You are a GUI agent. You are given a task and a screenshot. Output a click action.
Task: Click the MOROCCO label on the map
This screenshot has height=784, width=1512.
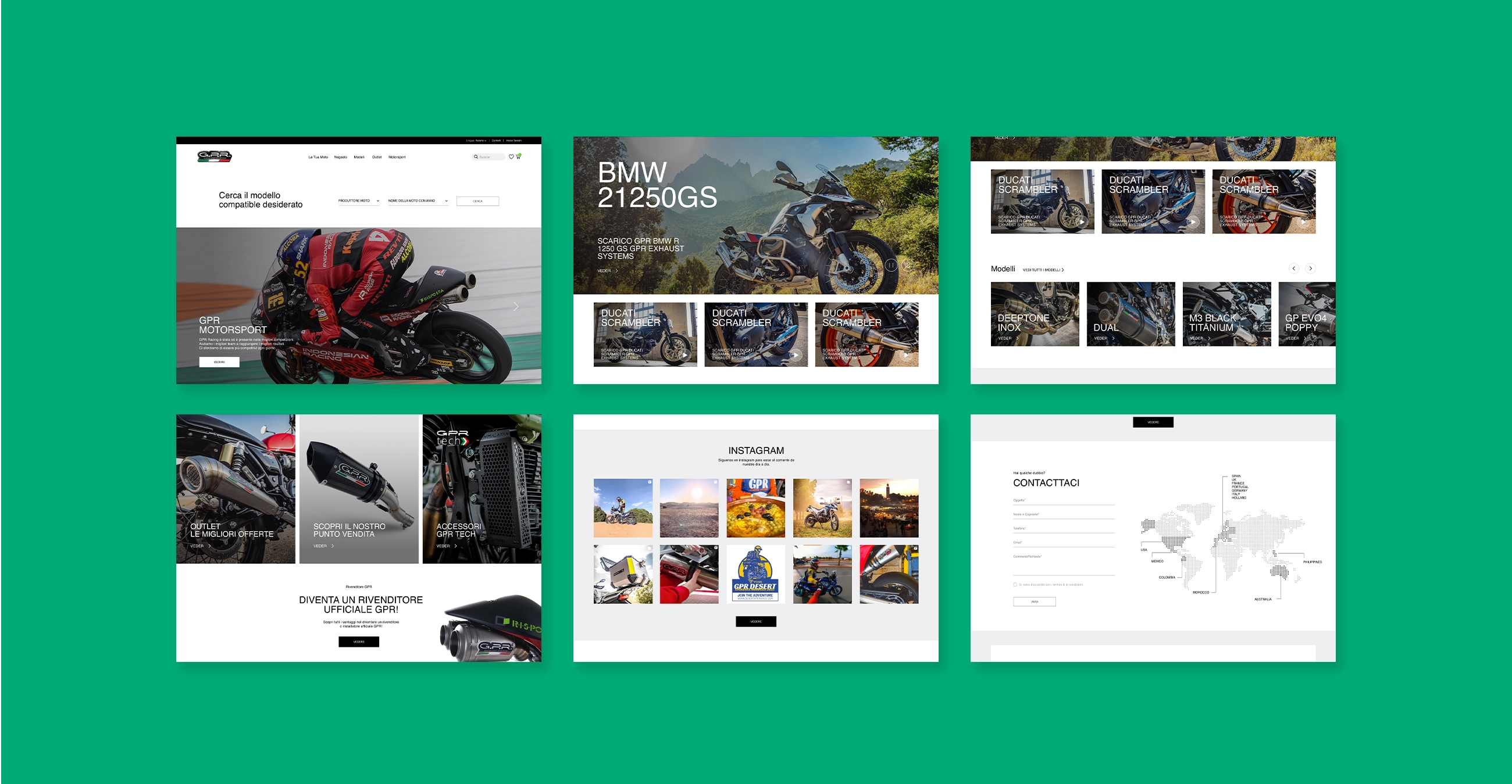pyautogui.click(x=1200, y=592)
